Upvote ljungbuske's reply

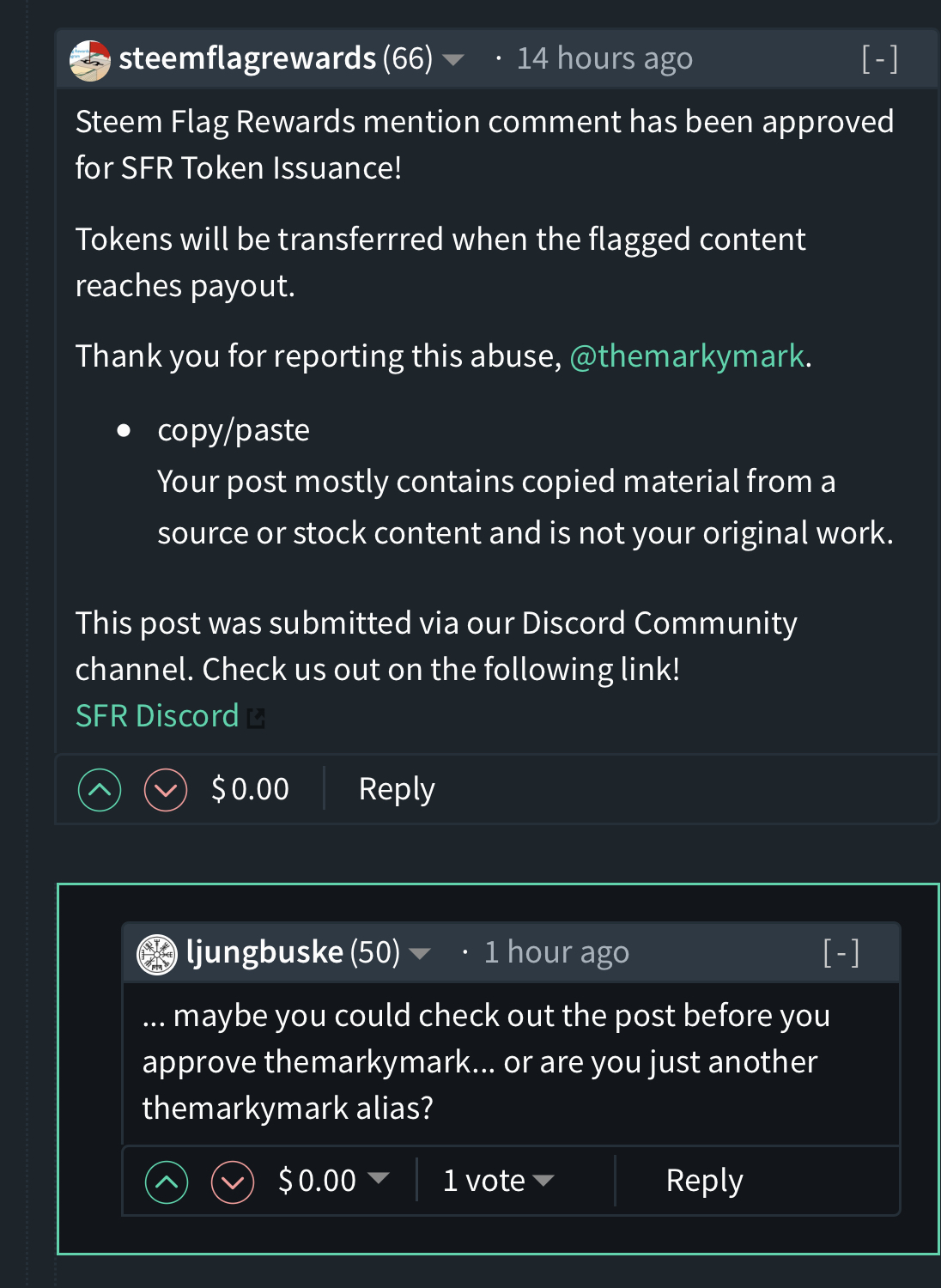click(167, 1182)
